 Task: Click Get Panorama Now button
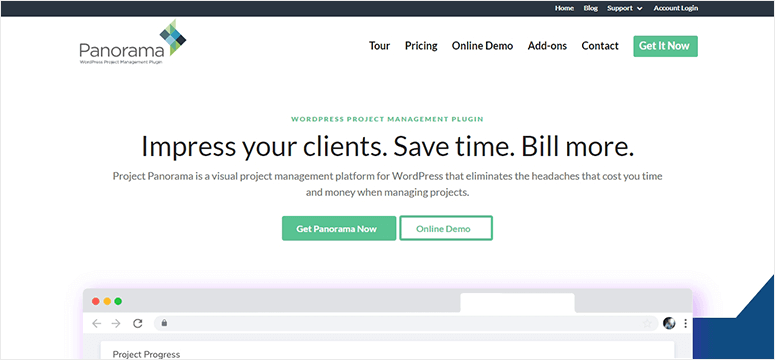tap(339, 228)
